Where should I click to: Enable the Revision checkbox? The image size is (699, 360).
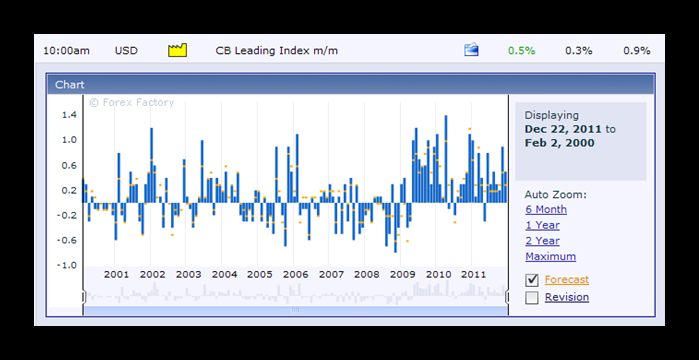click(532, 298)
